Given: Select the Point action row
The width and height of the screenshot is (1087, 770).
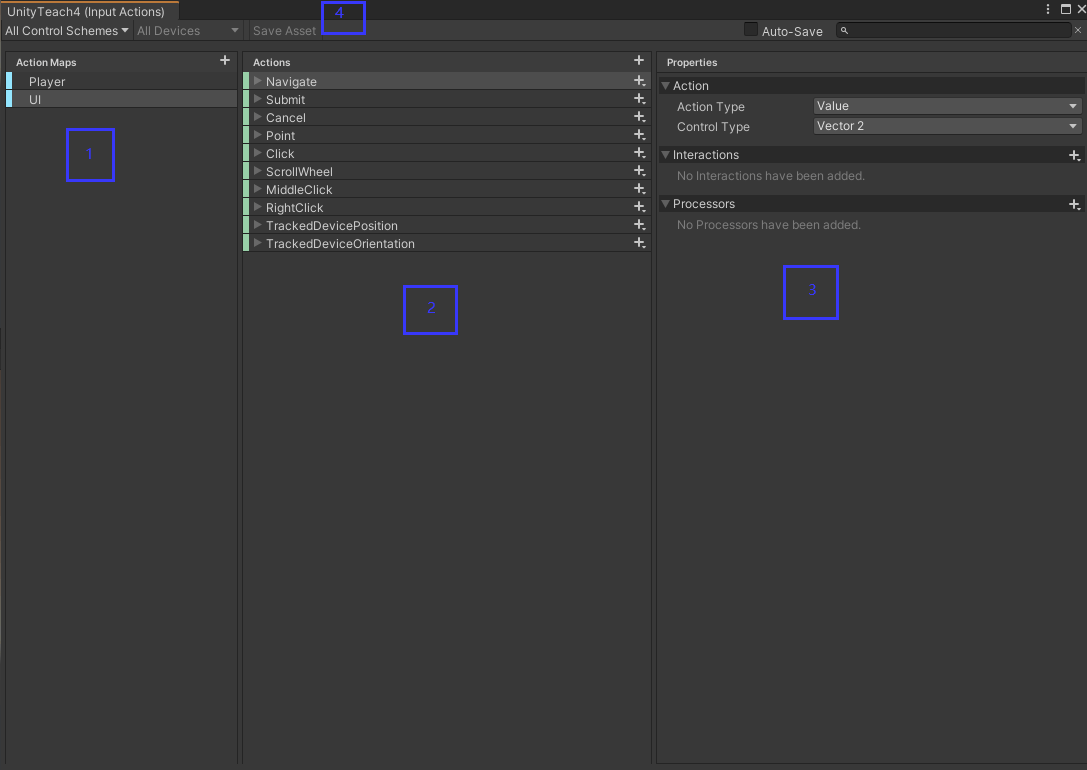Looking at the screenshot, I should [446, 135].
